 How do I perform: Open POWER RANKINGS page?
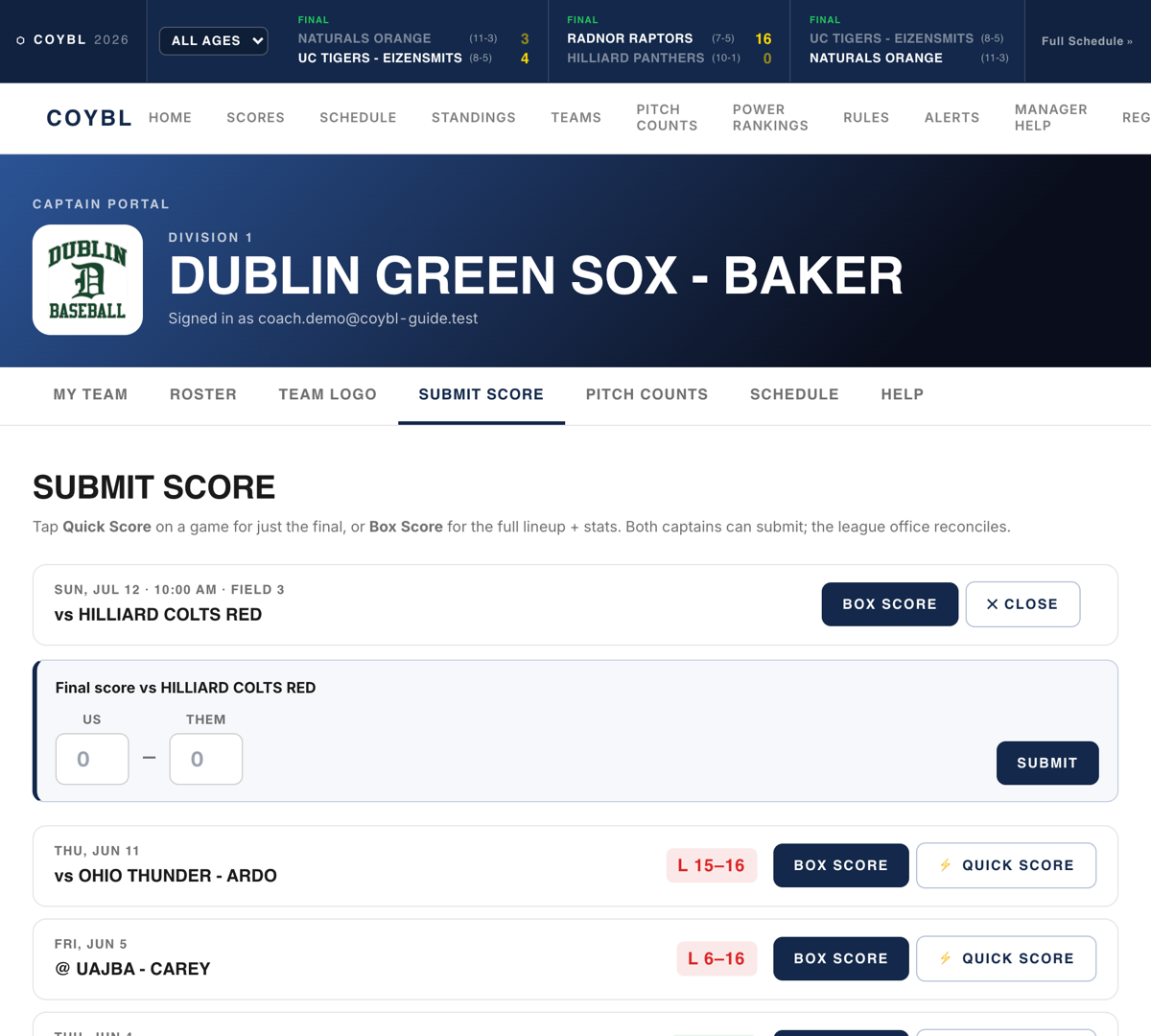pyautogui.click(x=770, y=118)
